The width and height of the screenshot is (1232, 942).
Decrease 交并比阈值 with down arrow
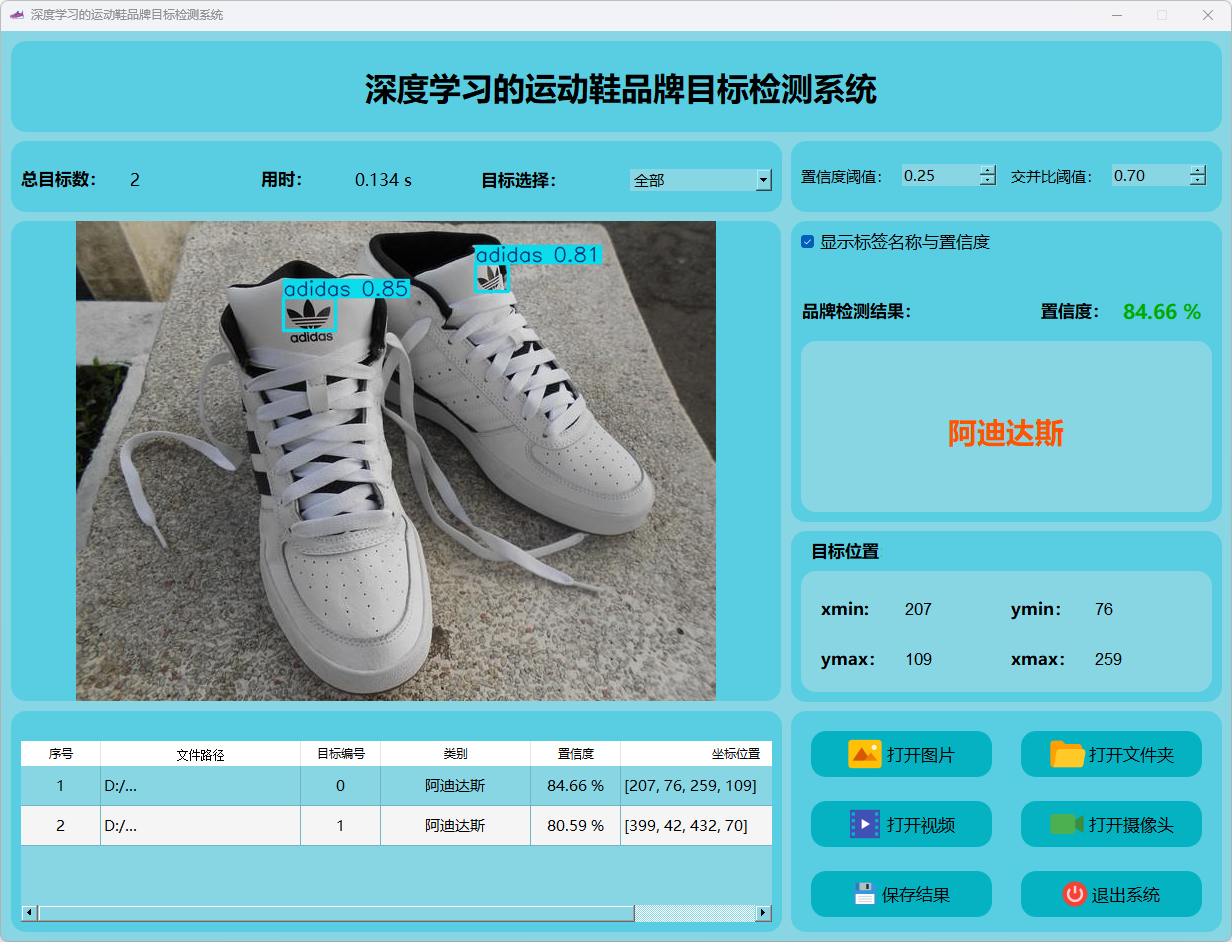[x=1198, y=181]
